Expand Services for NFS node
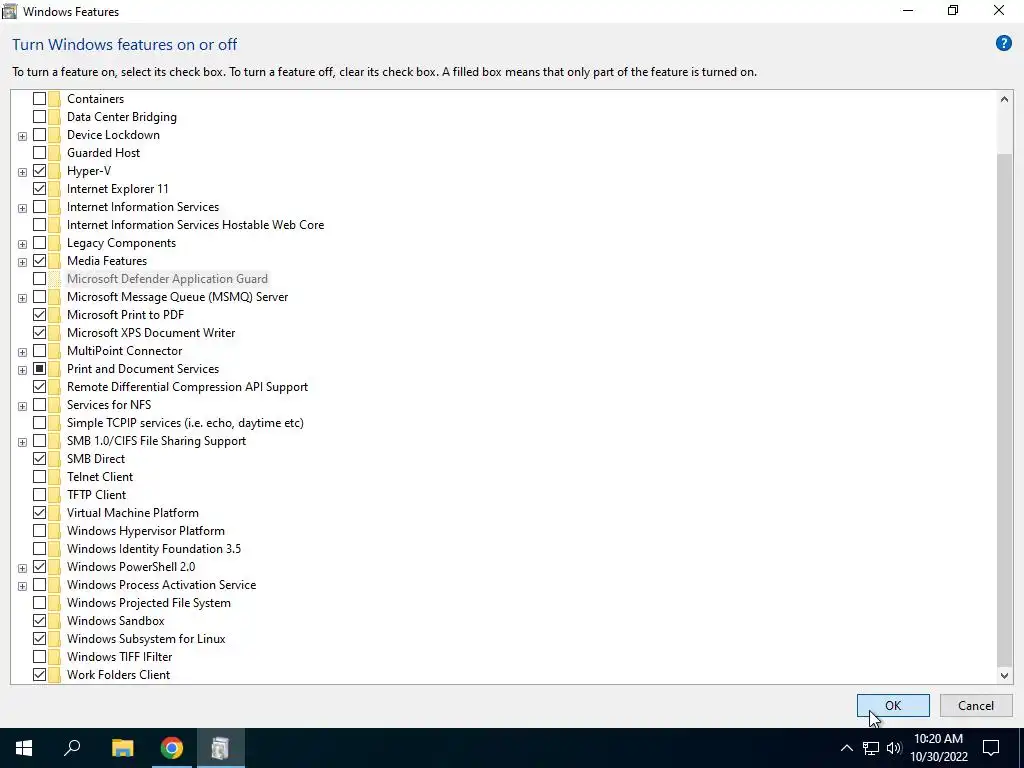Viewport: 1024px width, 768px height. coord(22,406)
